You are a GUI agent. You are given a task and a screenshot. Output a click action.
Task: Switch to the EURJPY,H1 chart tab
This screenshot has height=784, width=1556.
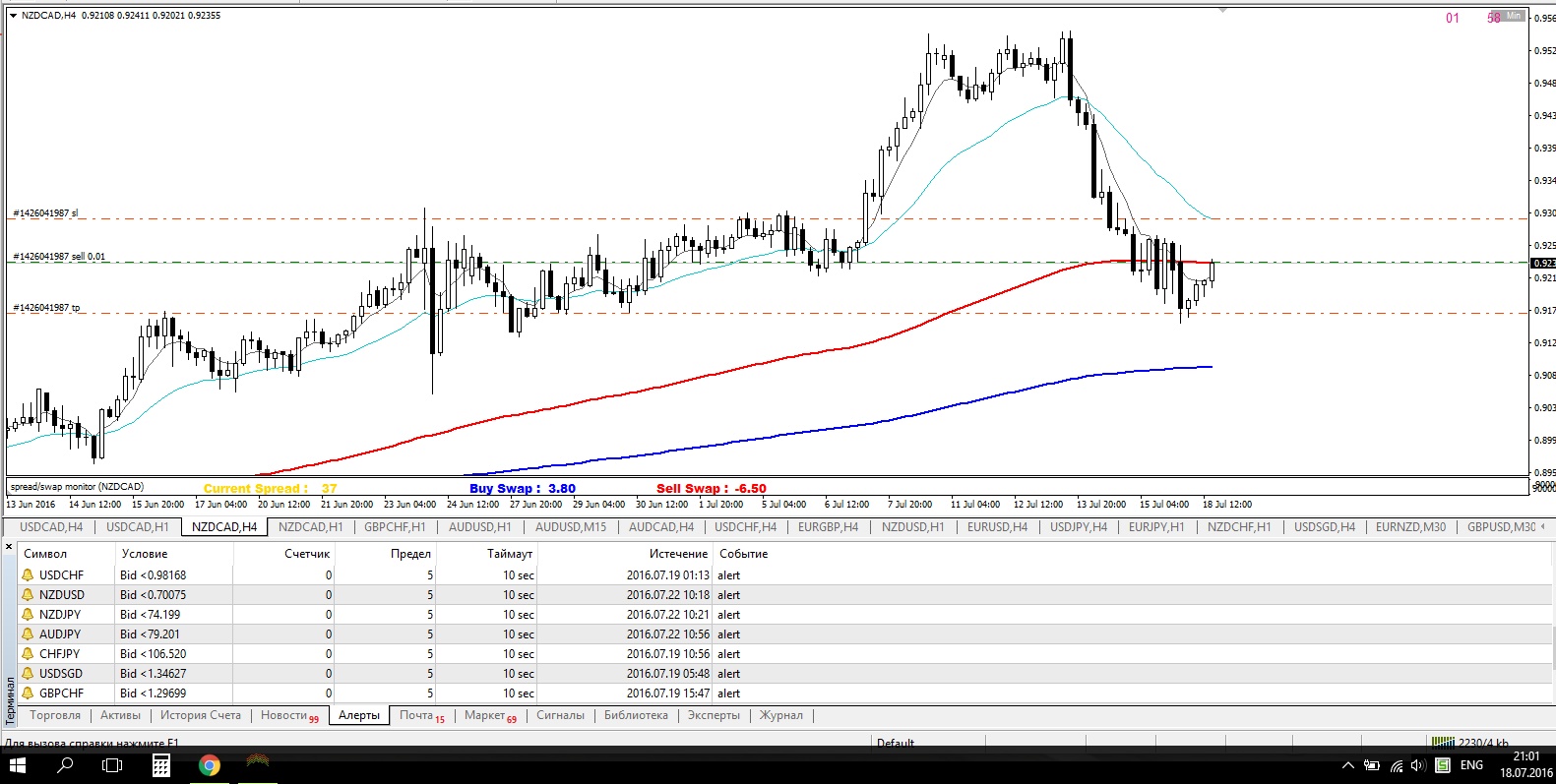coord(1156,527)
